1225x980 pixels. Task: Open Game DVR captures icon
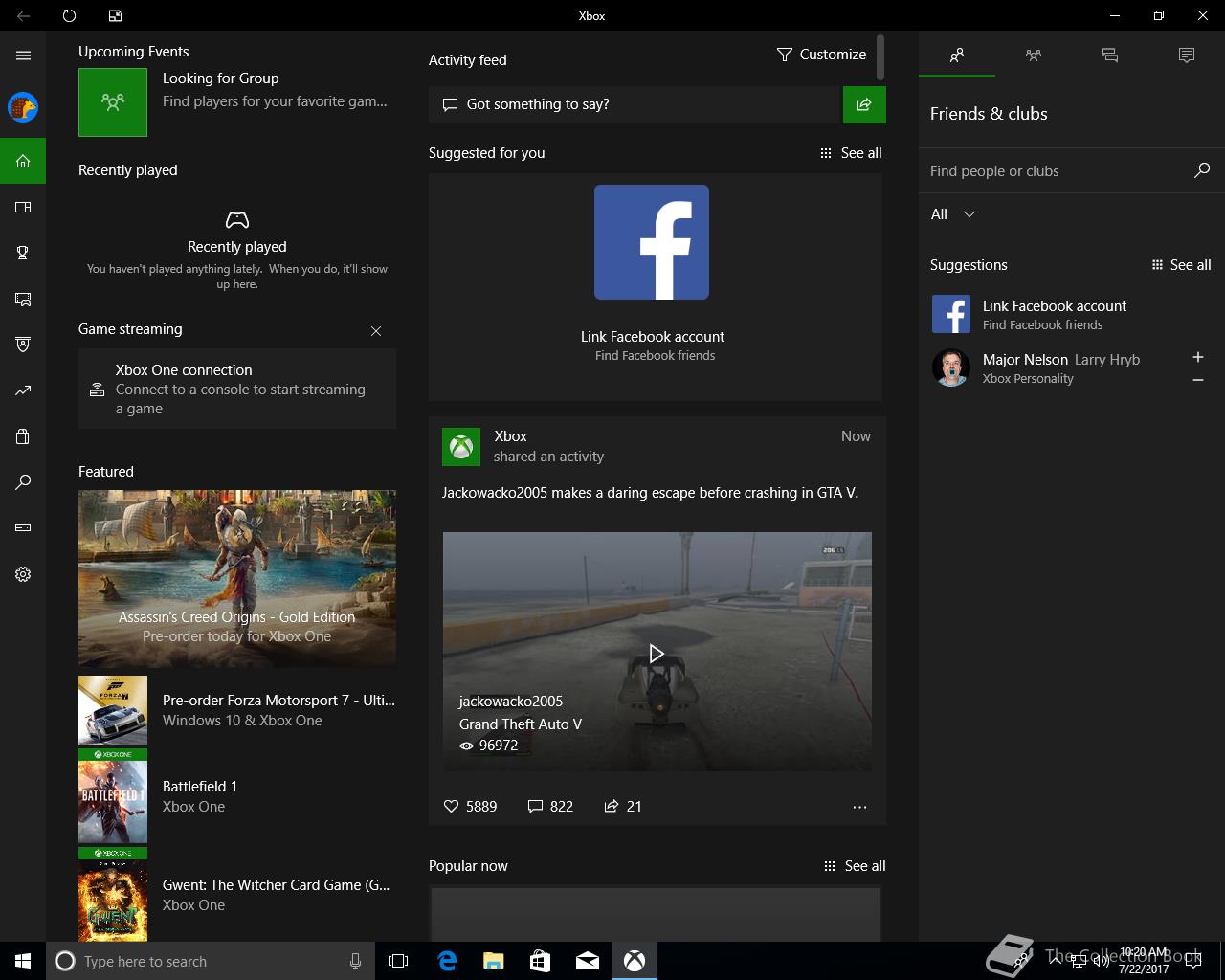click(23, 299)
